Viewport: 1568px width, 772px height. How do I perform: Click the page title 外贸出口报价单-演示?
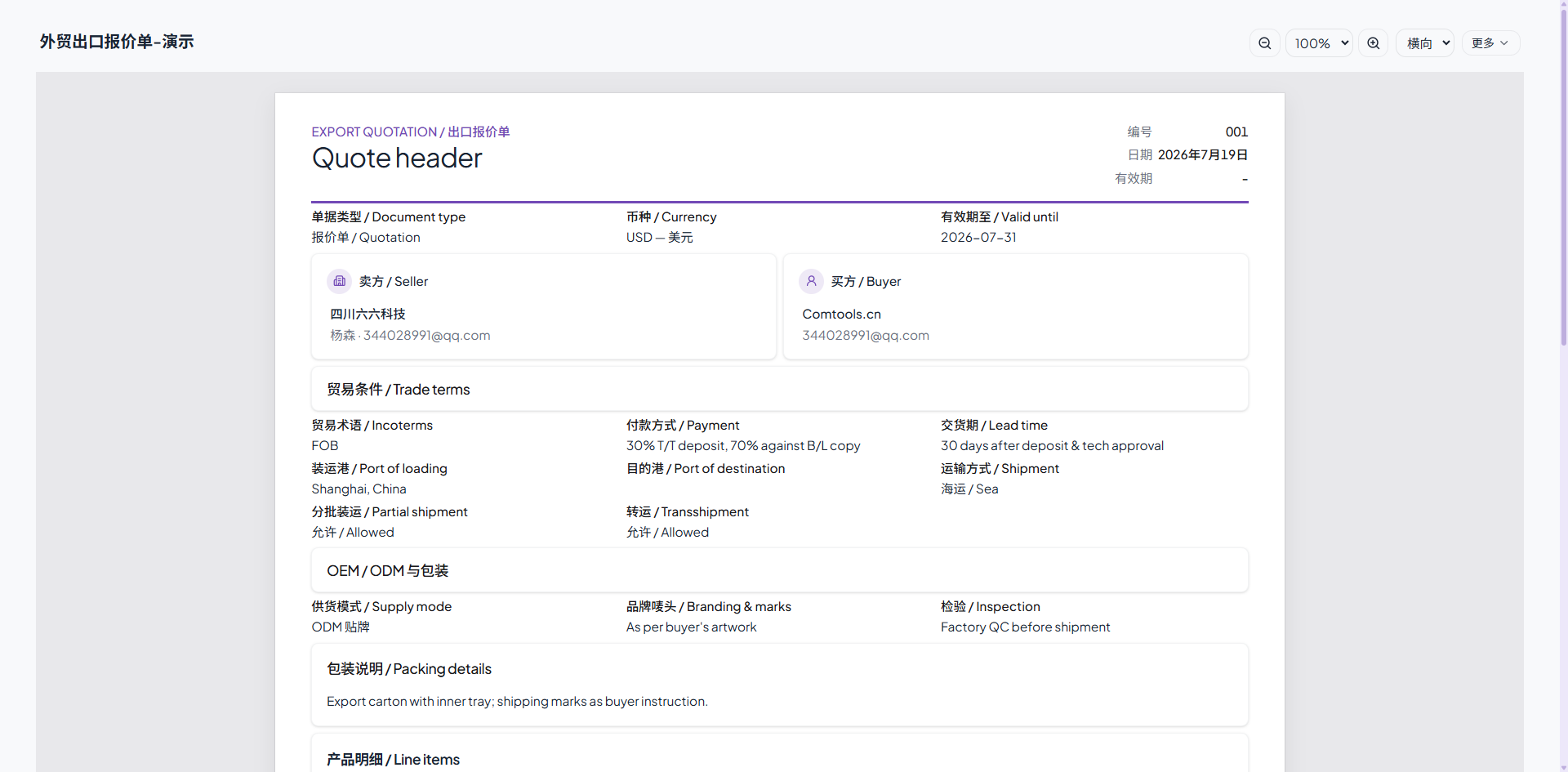117,42
